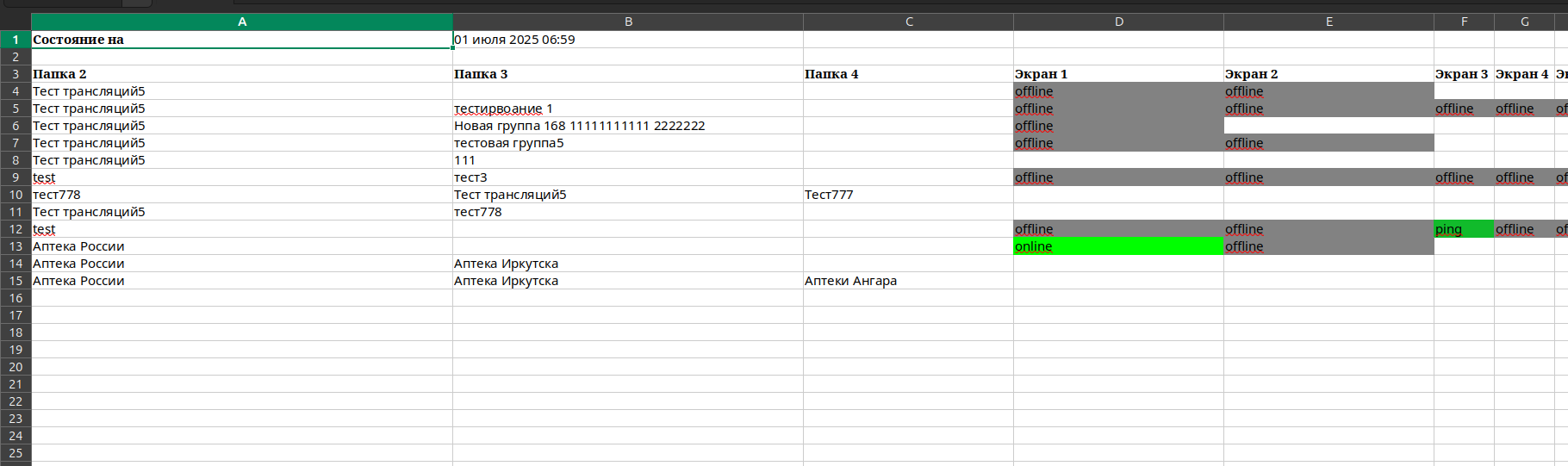Click the column D header
This screenshot has width=1568, height=466.
pos(1118,22)
